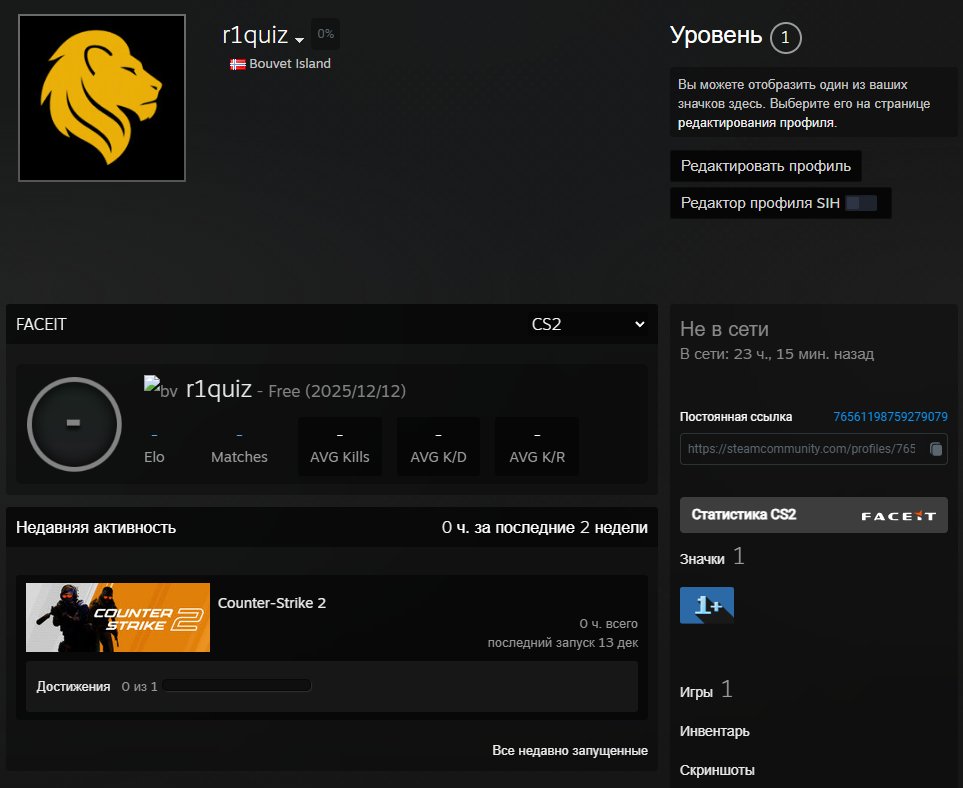Open the Инвентарь section in the sidebar

point(714,731)
